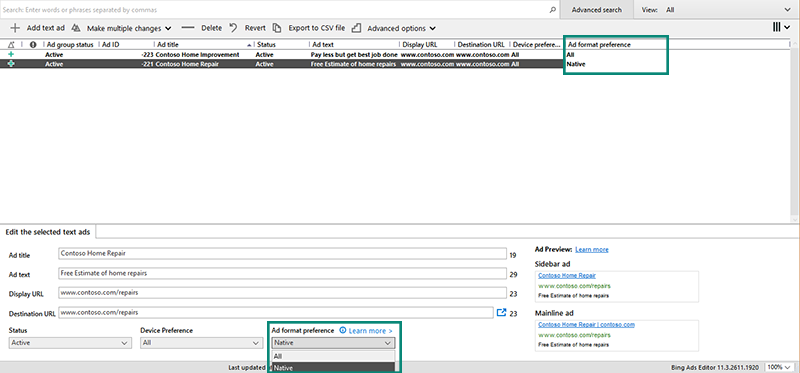Sort by Ad ID column header
The height and width of the screenshot is (373, 800).
pyautogui.click(x=111, y=45)
